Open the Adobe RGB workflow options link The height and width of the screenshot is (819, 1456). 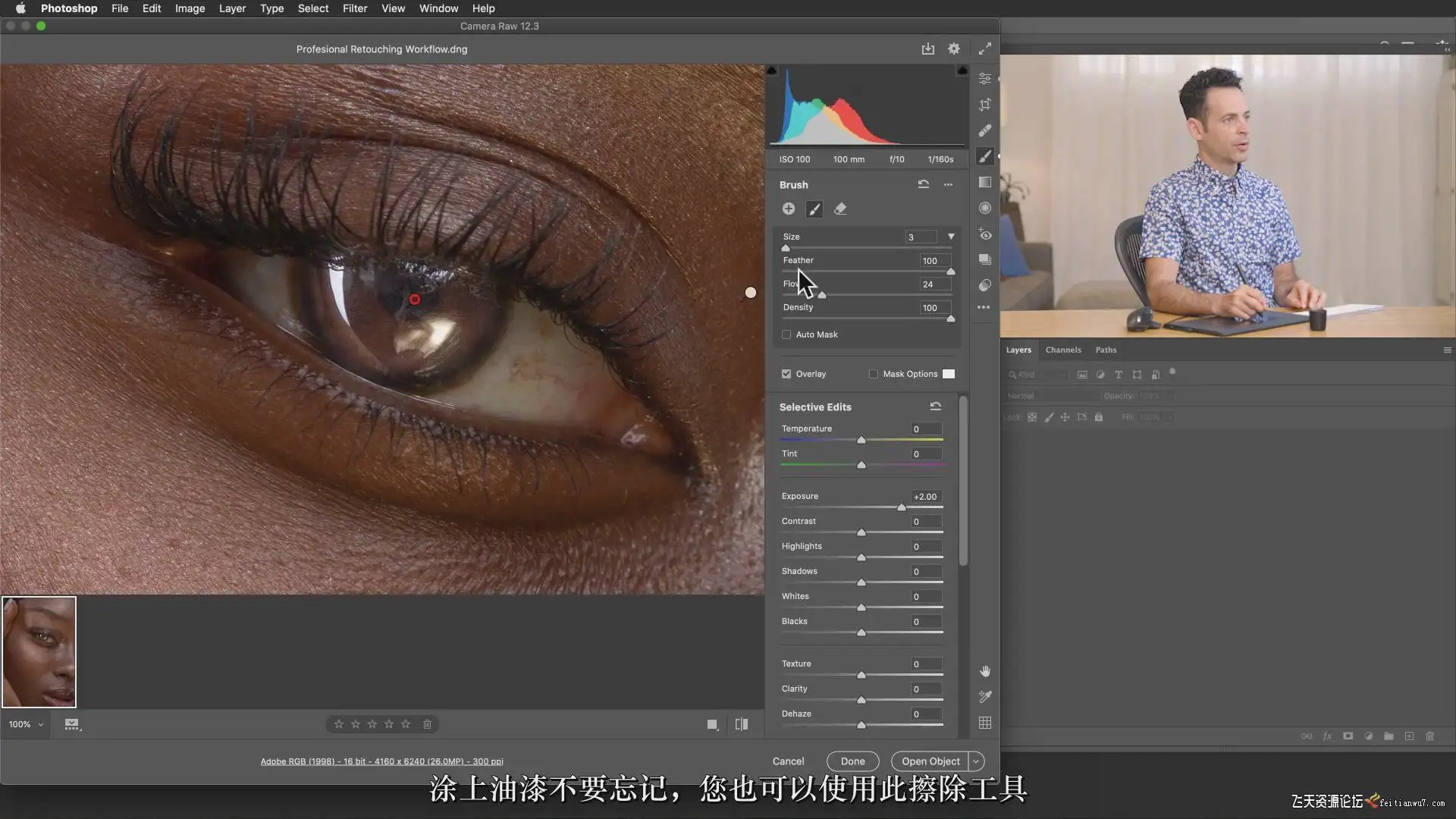381,761
